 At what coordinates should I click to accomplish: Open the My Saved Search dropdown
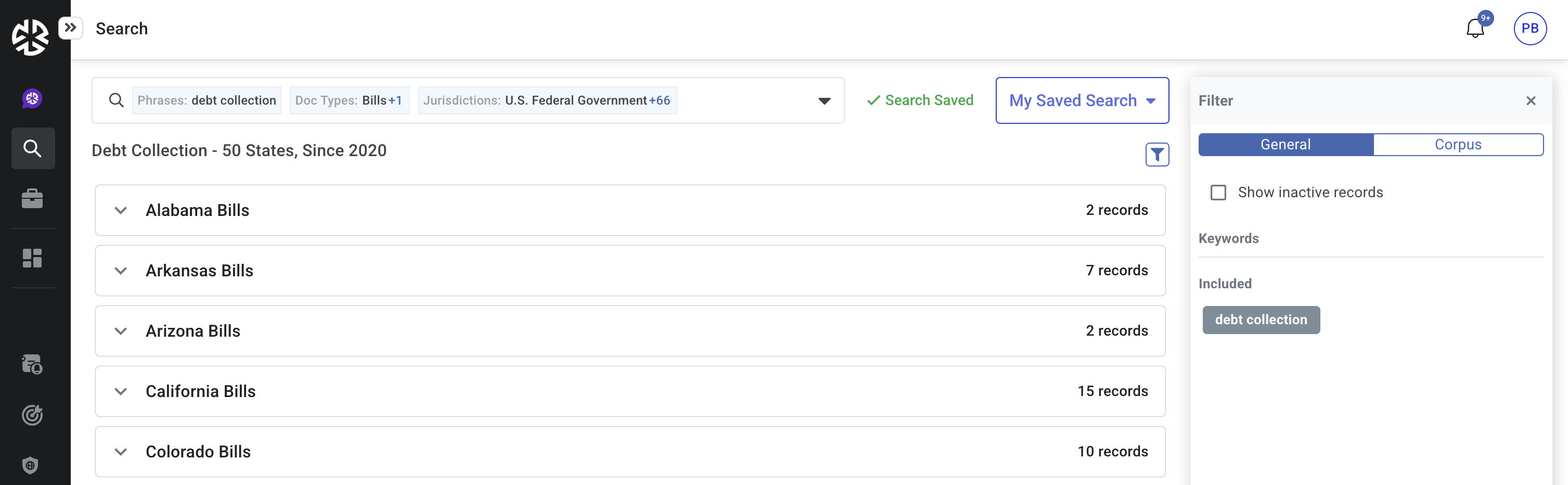1082,101
